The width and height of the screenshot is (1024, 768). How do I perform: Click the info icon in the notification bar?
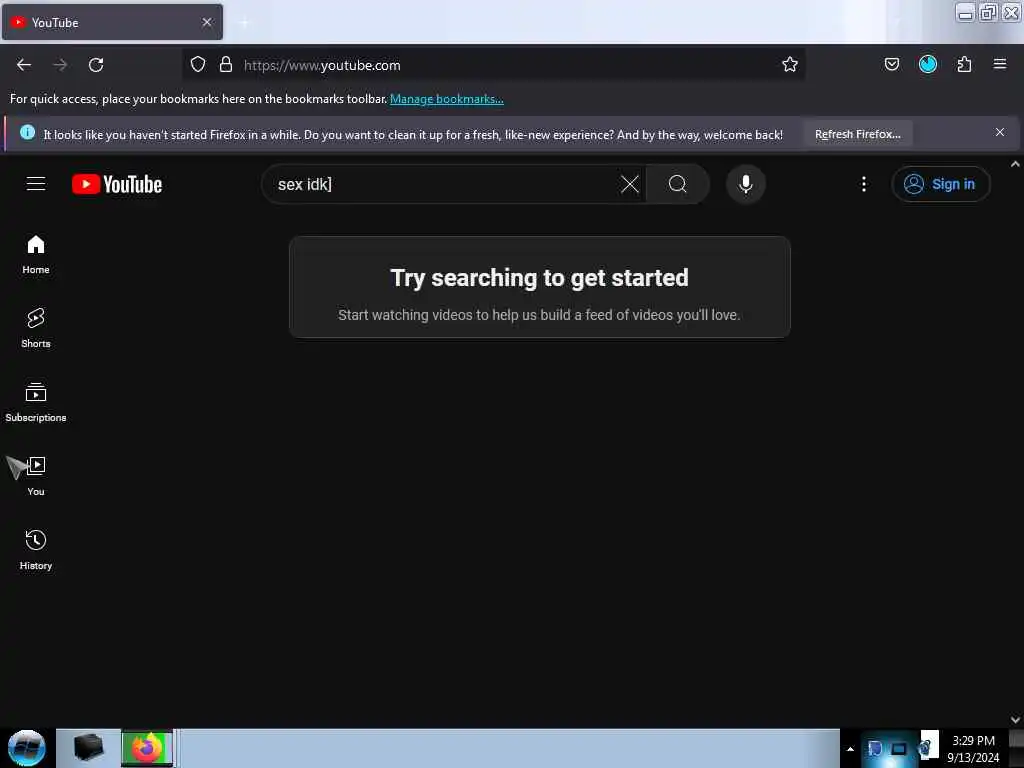(27, 133)
